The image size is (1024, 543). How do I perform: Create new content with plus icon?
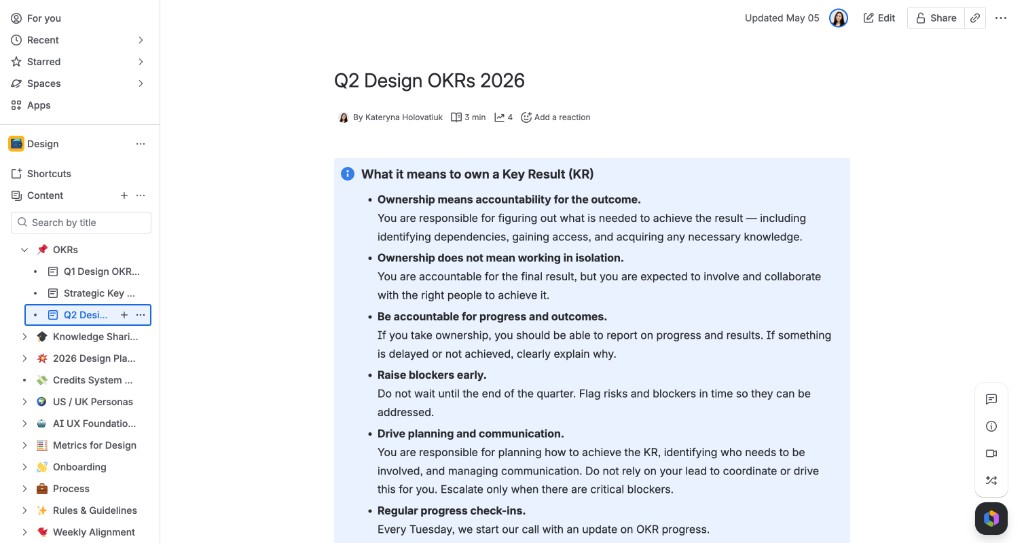click(124, 195)
